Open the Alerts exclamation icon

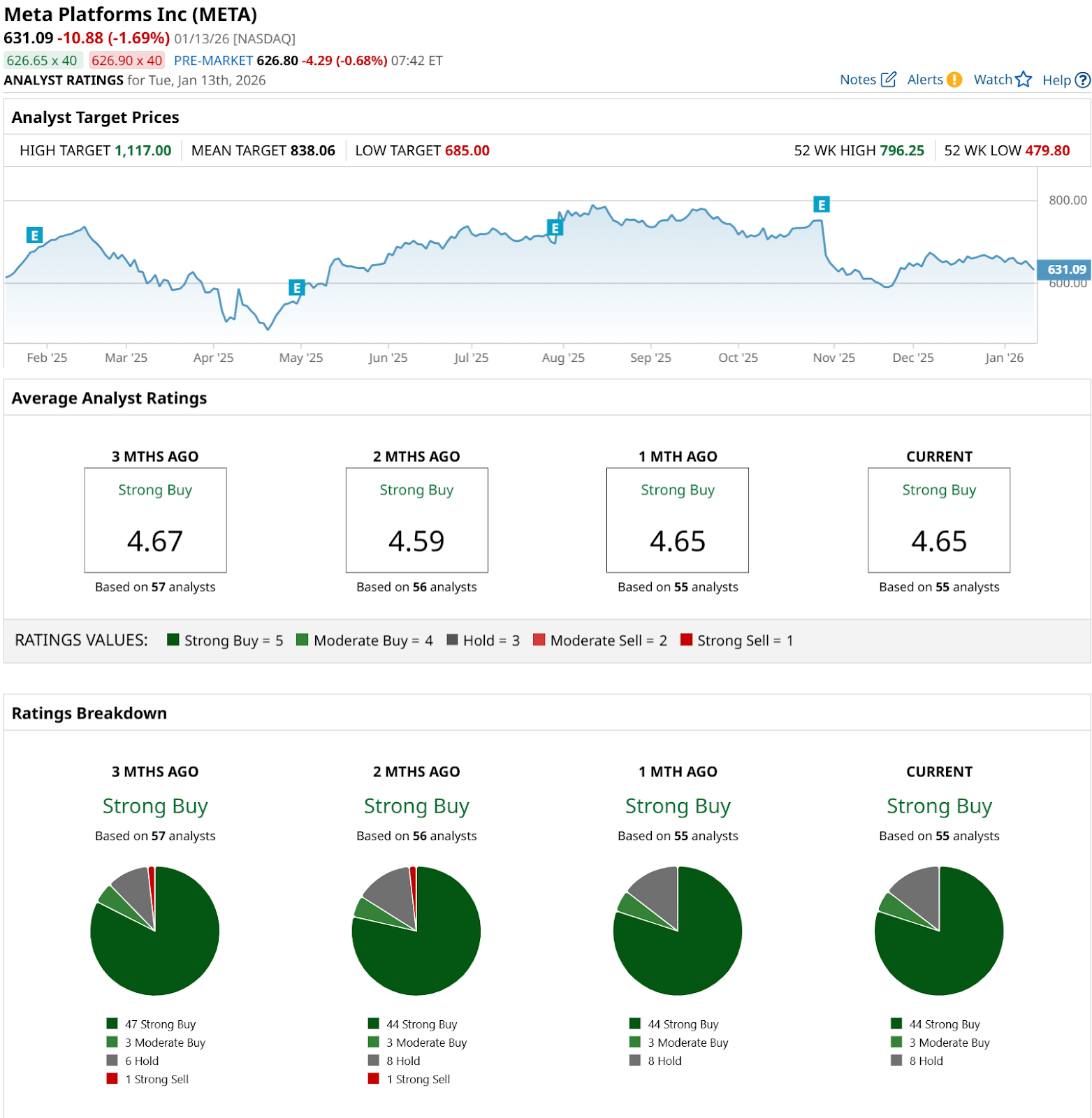click(x=954, y=80)
